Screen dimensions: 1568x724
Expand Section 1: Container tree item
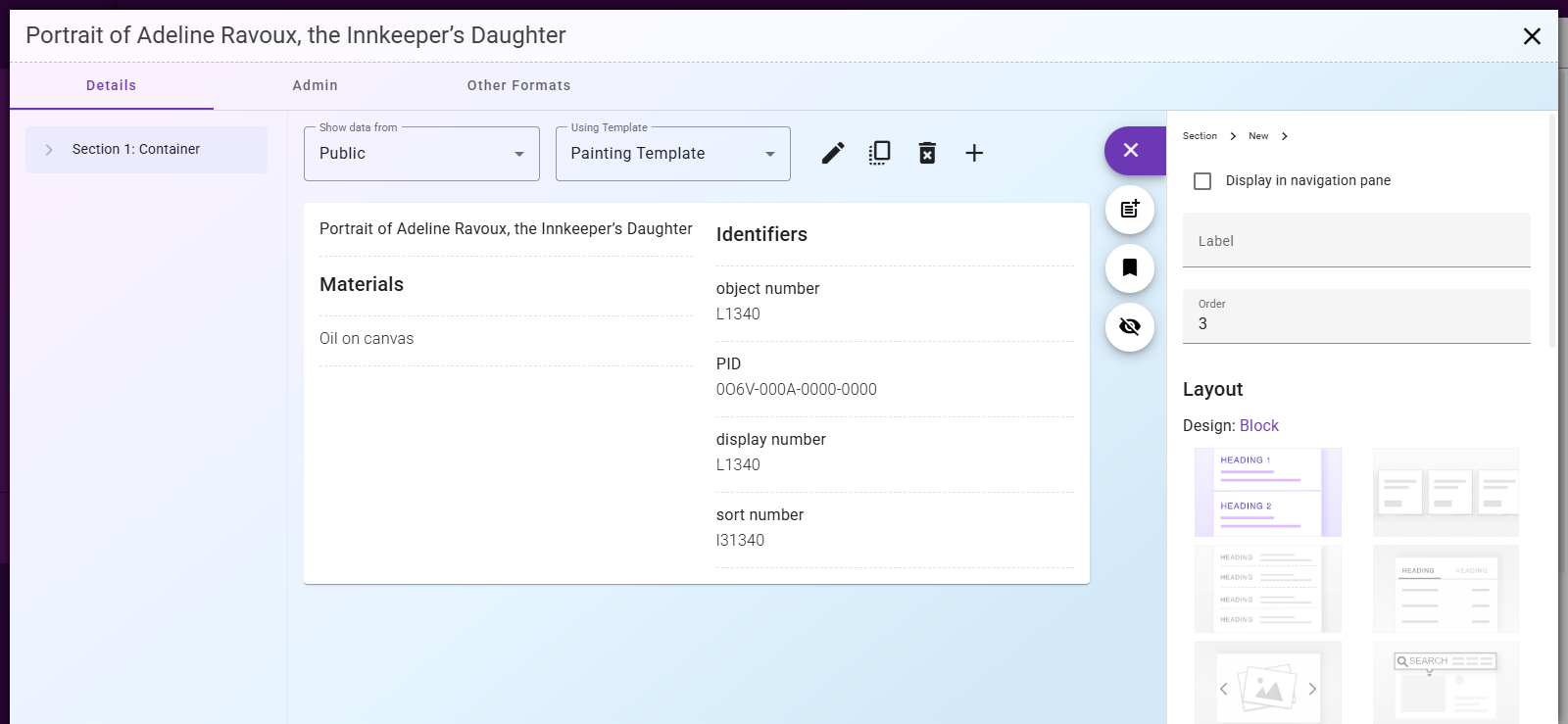49,150
